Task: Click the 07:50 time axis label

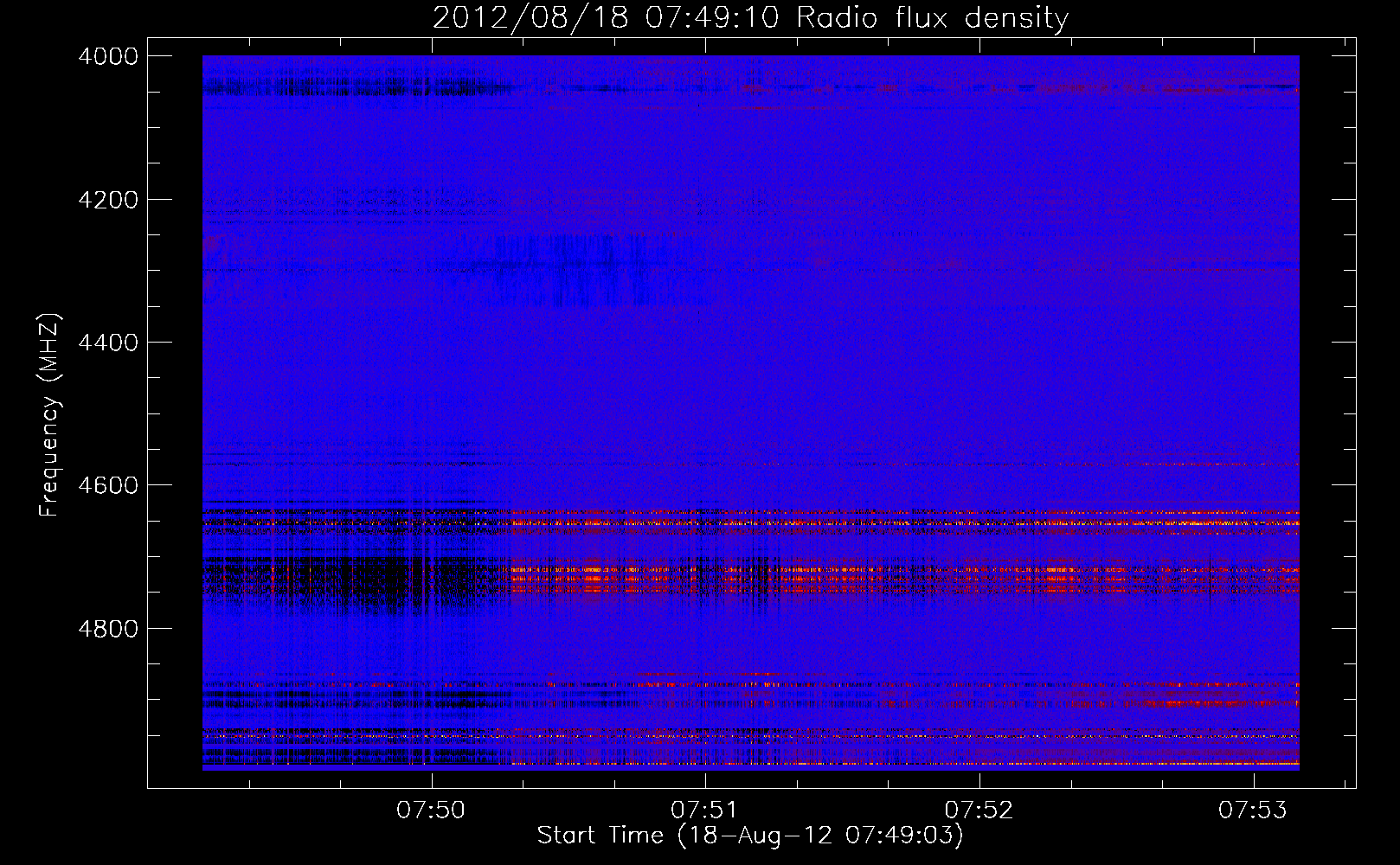Action: click(431, 811)
